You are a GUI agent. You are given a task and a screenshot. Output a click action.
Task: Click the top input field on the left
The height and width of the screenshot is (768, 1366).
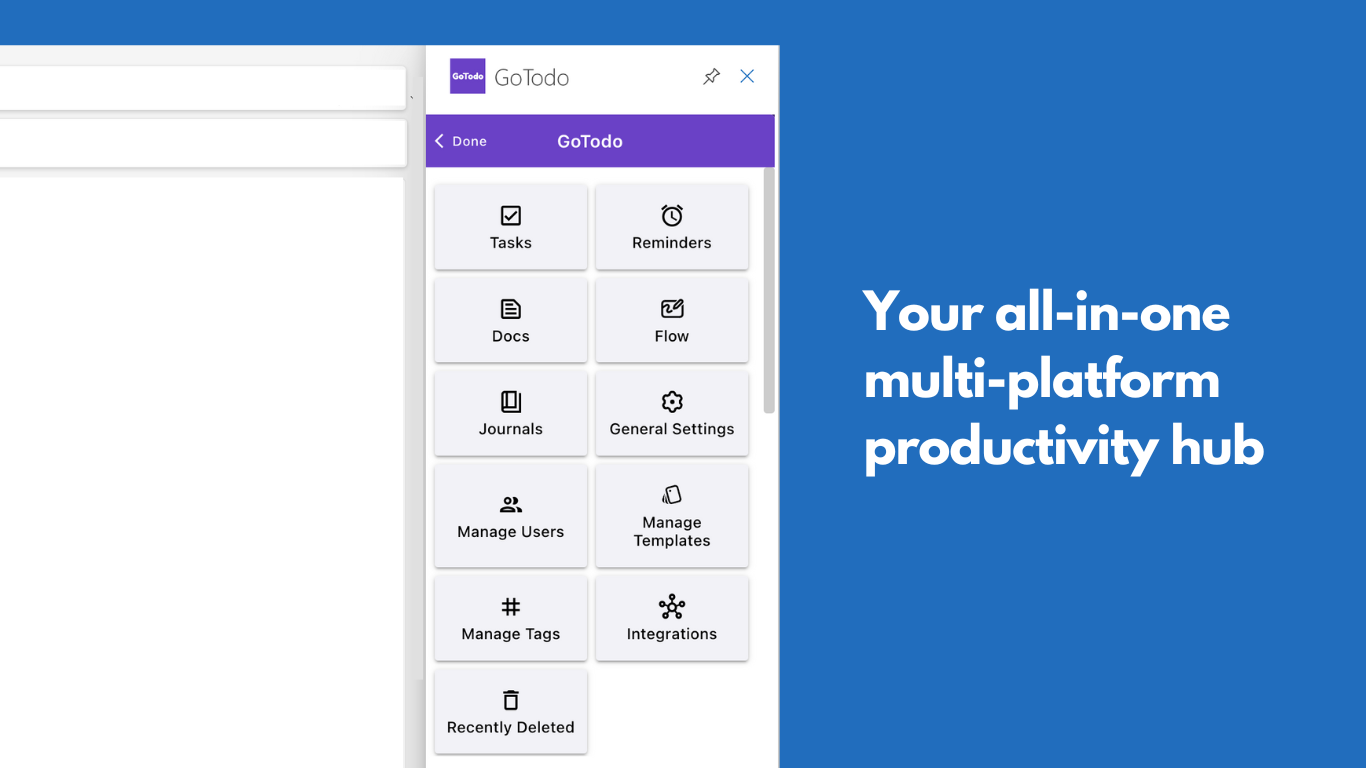coord(202,88)
